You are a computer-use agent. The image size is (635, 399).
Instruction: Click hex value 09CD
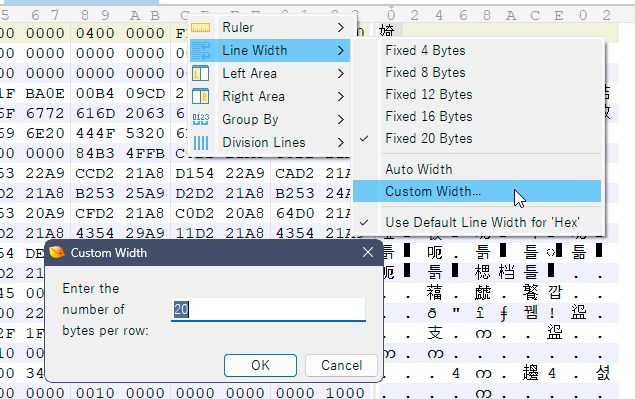click(145, 94)
